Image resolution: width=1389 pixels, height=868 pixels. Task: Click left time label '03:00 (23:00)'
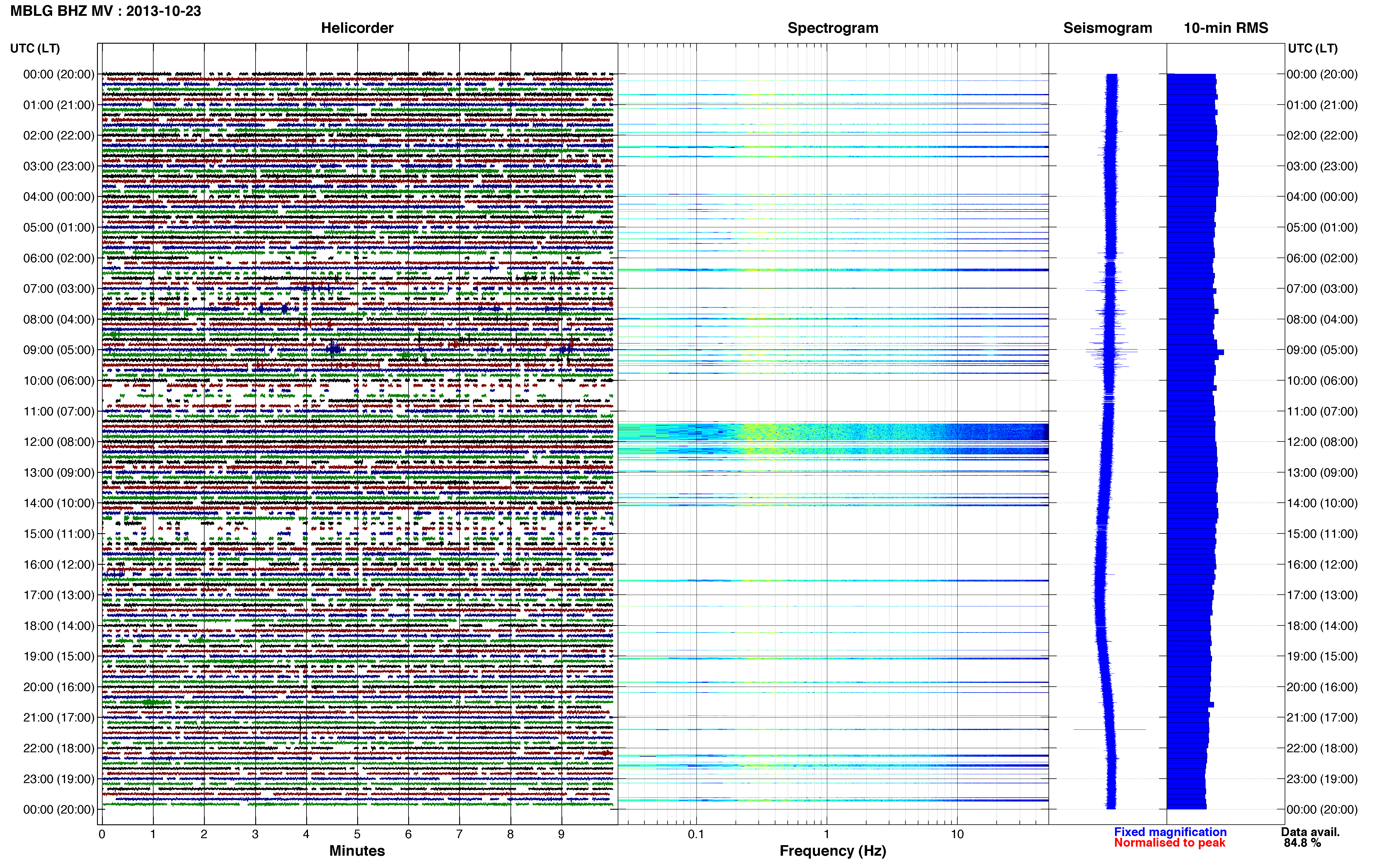pyautogui.click(x=59, y=166)
